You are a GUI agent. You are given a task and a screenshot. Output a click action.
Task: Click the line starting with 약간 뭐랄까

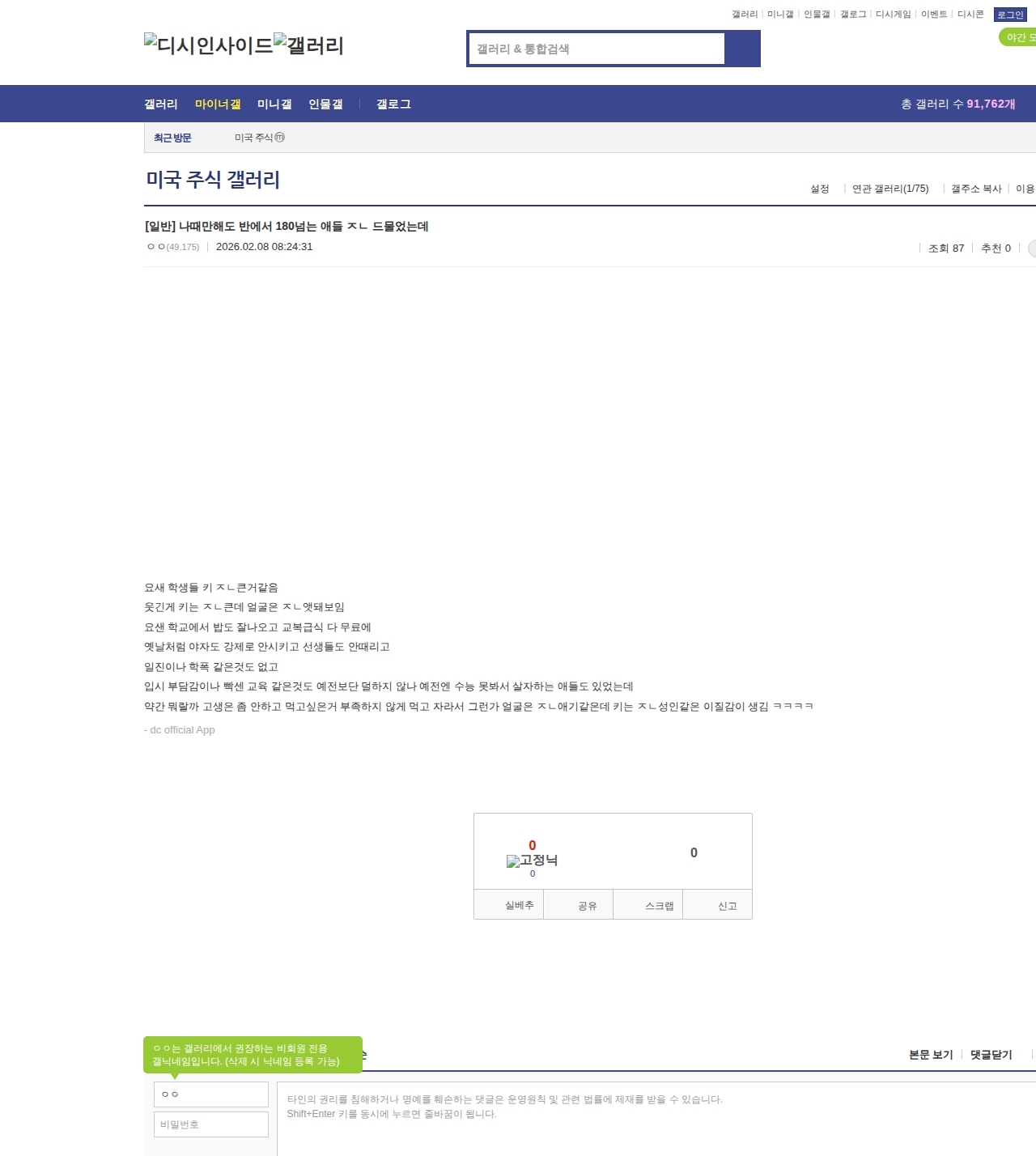pos(479,707)
